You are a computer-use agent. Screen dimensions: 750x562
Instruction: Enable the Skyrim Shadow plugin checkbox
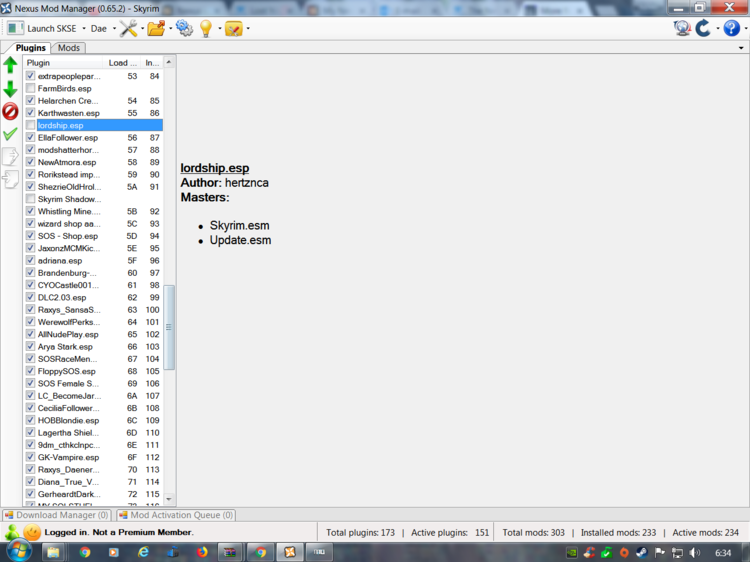point(31,198)
